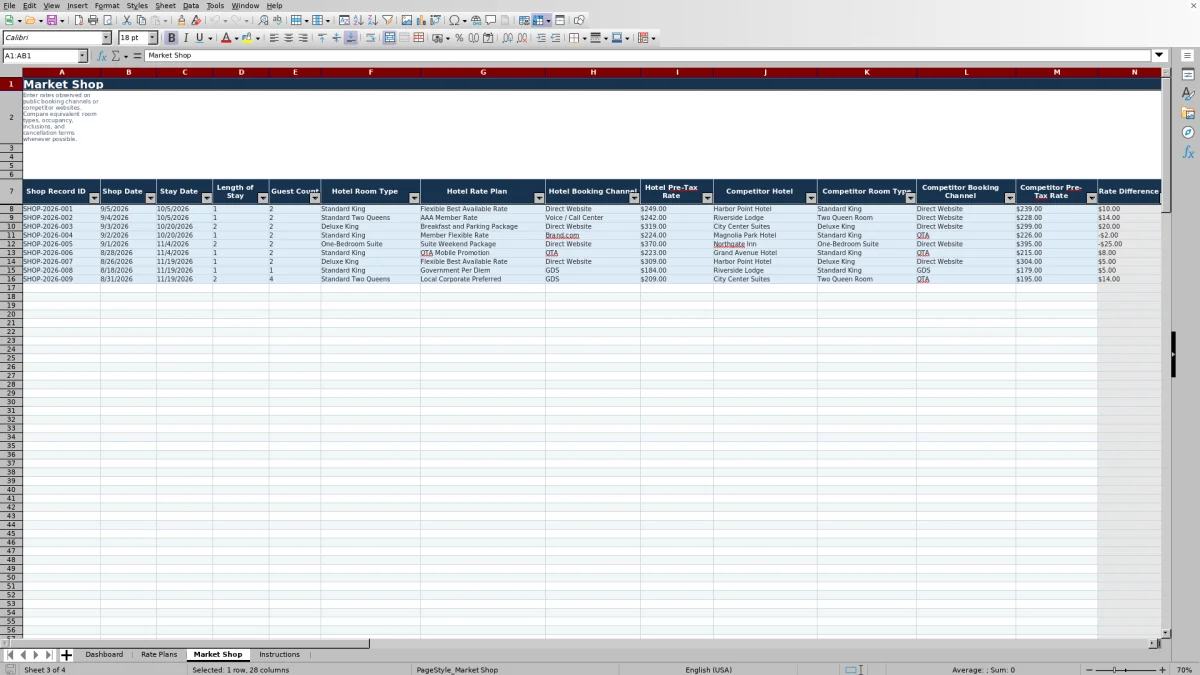Screen dimensions: 1200x675
Task: Open filter dropdown for Shop Record ID
Action: 94,198
